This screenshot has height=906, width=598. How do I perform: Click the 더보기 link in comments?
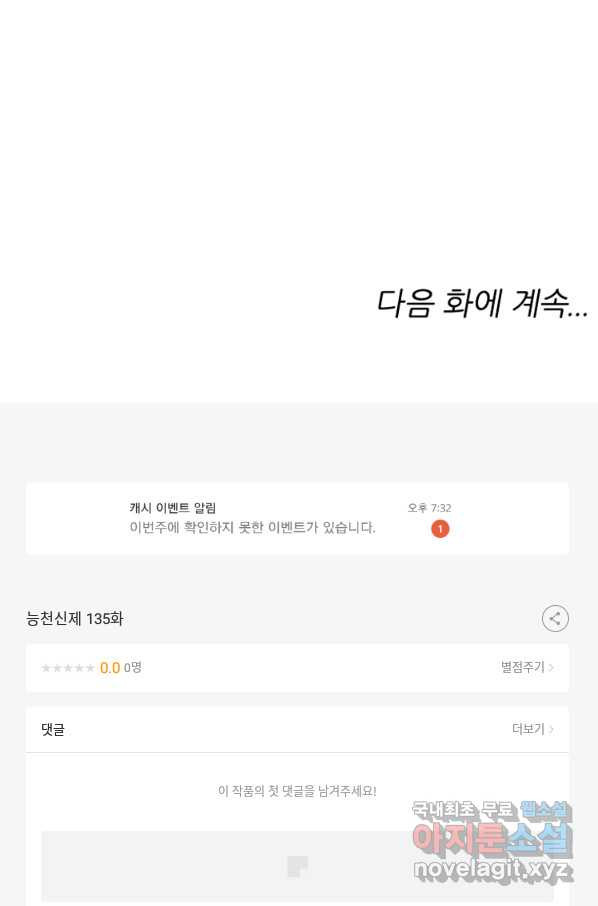pyautogui.click(x=528, y=729)
